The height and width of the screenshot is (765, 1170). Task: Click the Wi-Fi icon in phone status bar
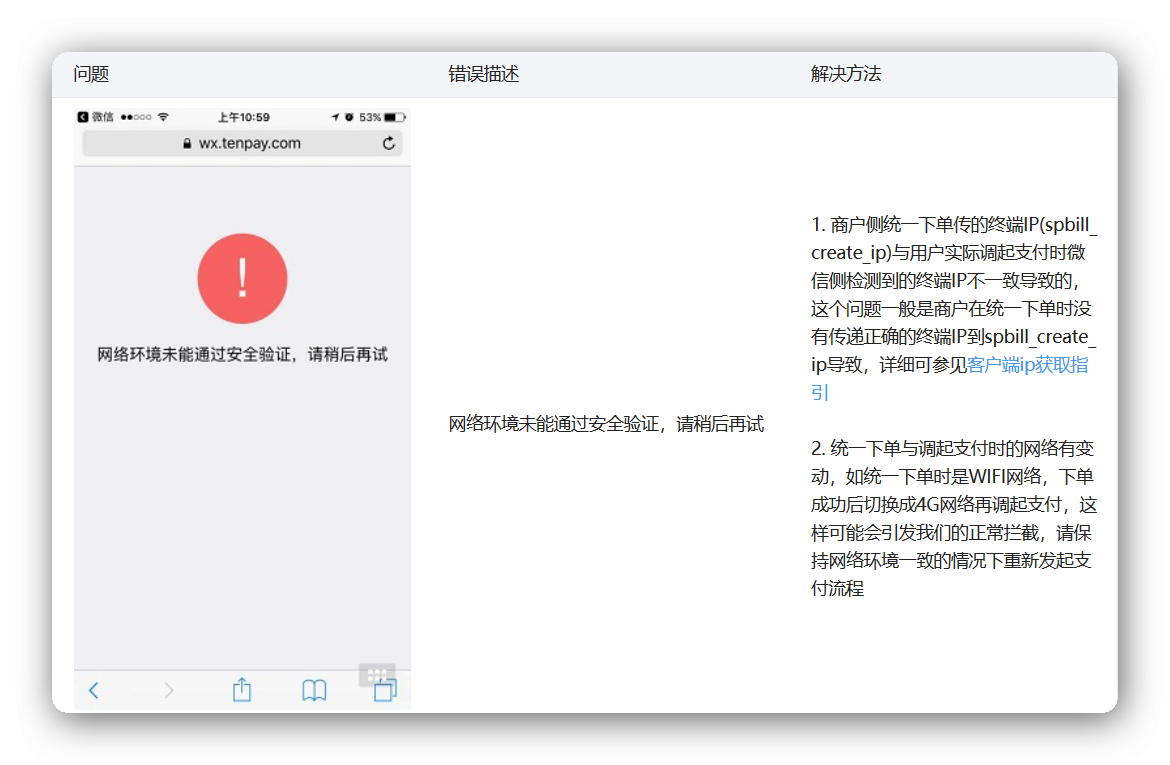tap(163, 117)
